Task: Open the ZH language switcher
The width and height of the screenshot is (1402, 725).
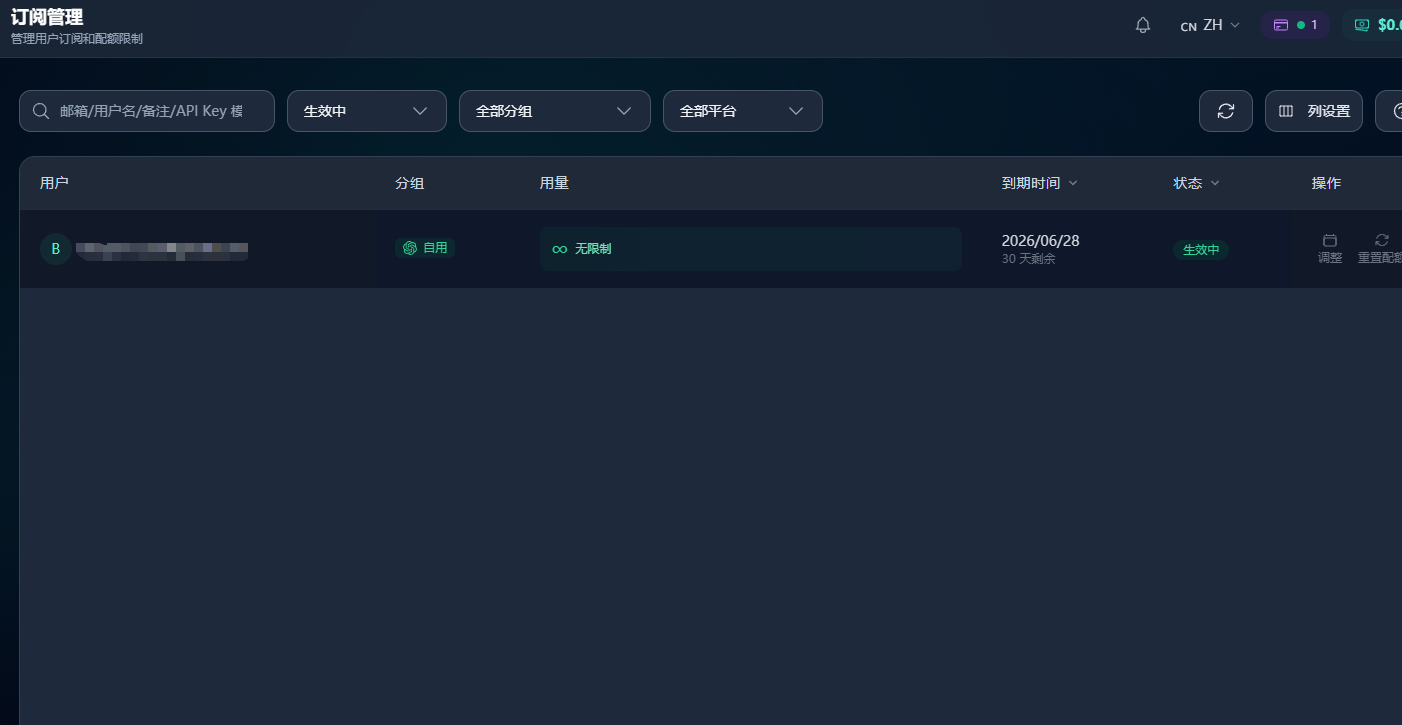Action: 1210,25
